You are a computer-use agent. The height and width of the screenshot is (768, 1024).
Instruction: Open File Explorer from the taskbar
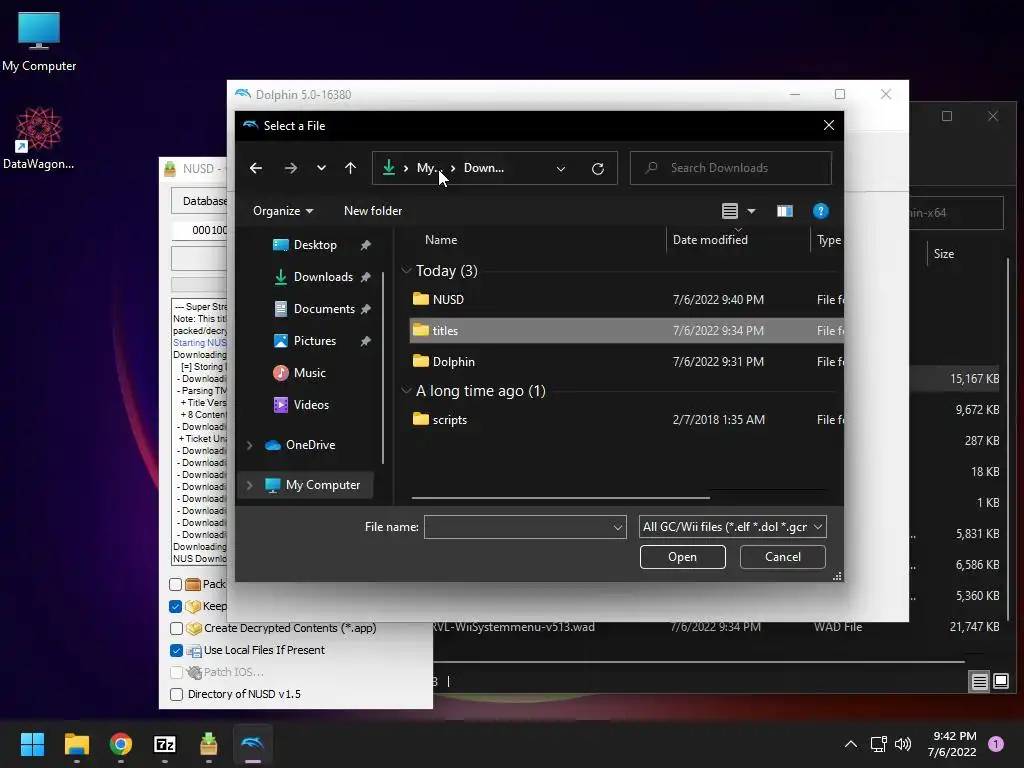(76, 744)
